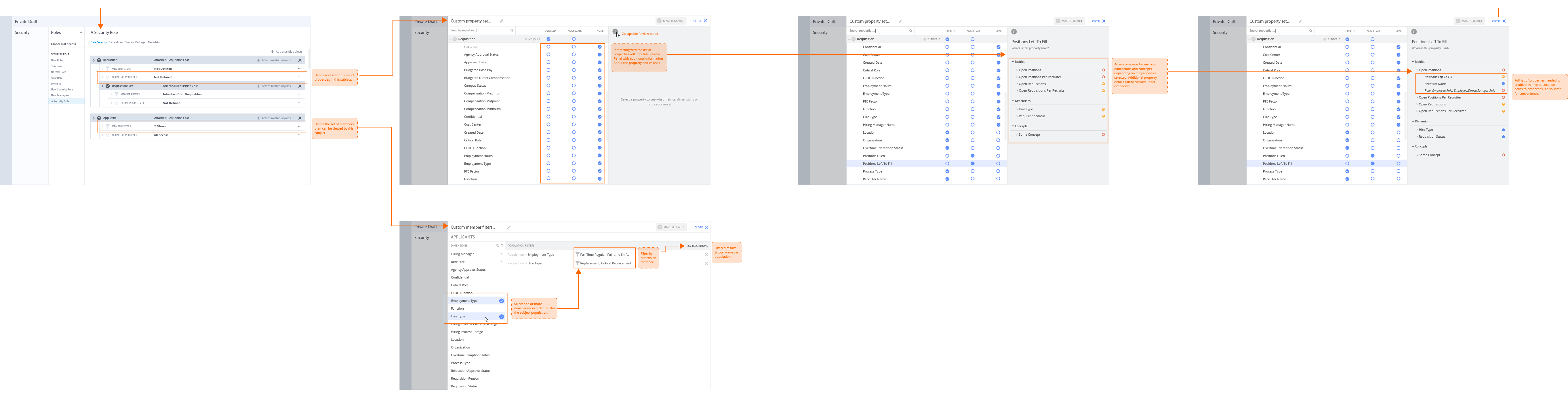Open ellipsis menu on the 2 Filters row

click(300, 126)
